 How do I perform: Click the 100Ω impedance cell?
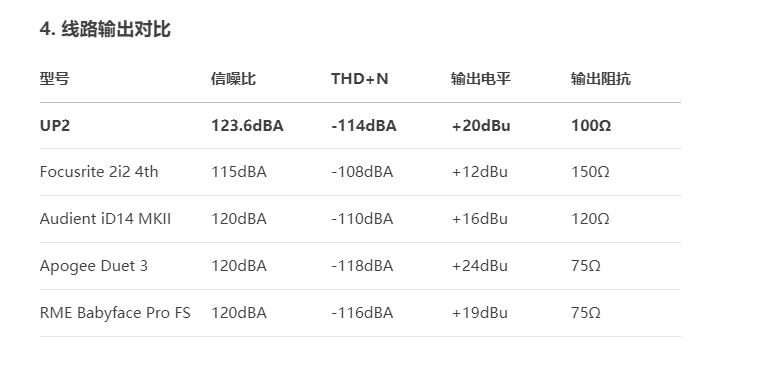coord(591,126)
